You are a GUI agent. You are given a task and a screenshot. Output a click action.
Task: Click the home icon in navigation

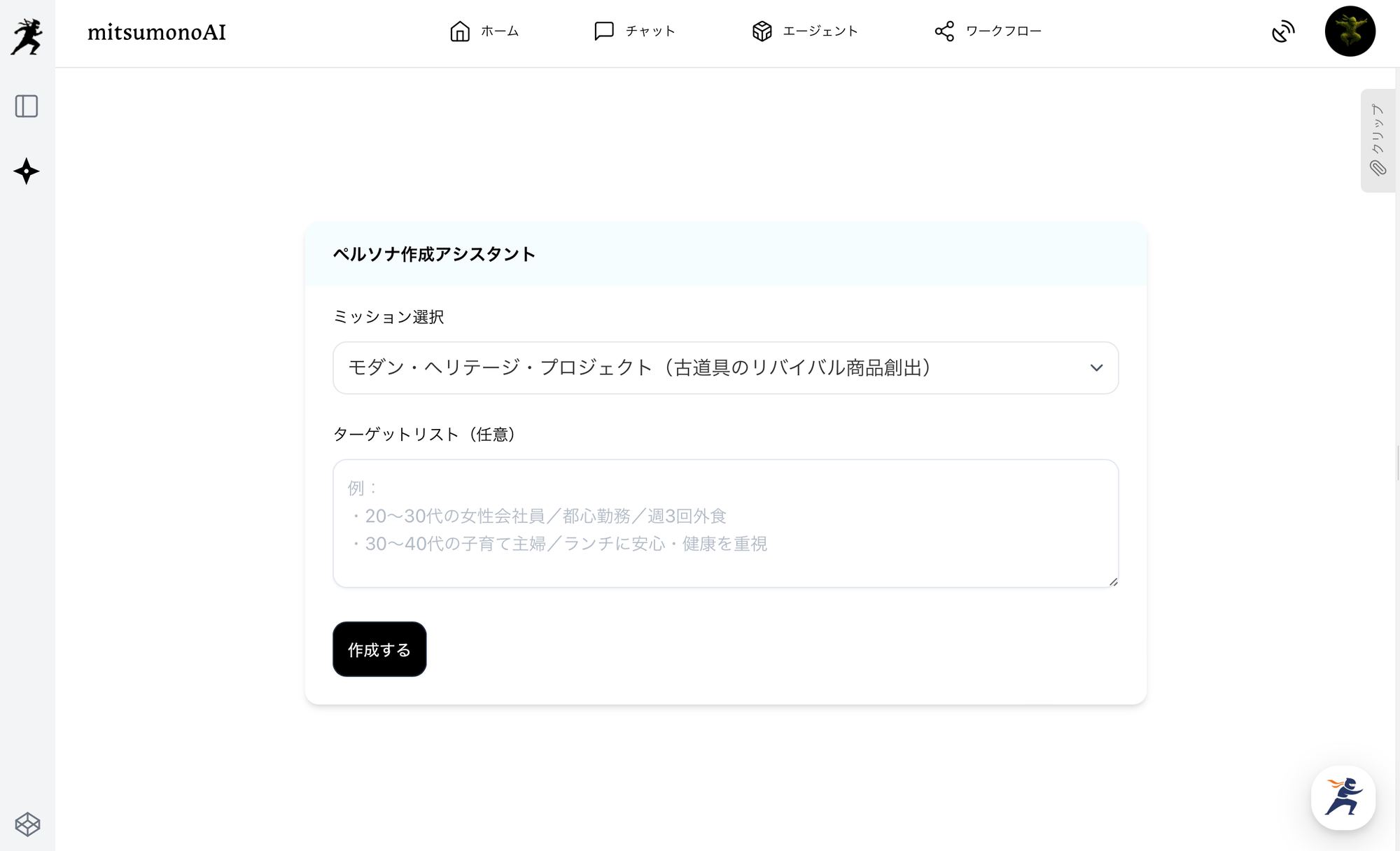point(460,31)
